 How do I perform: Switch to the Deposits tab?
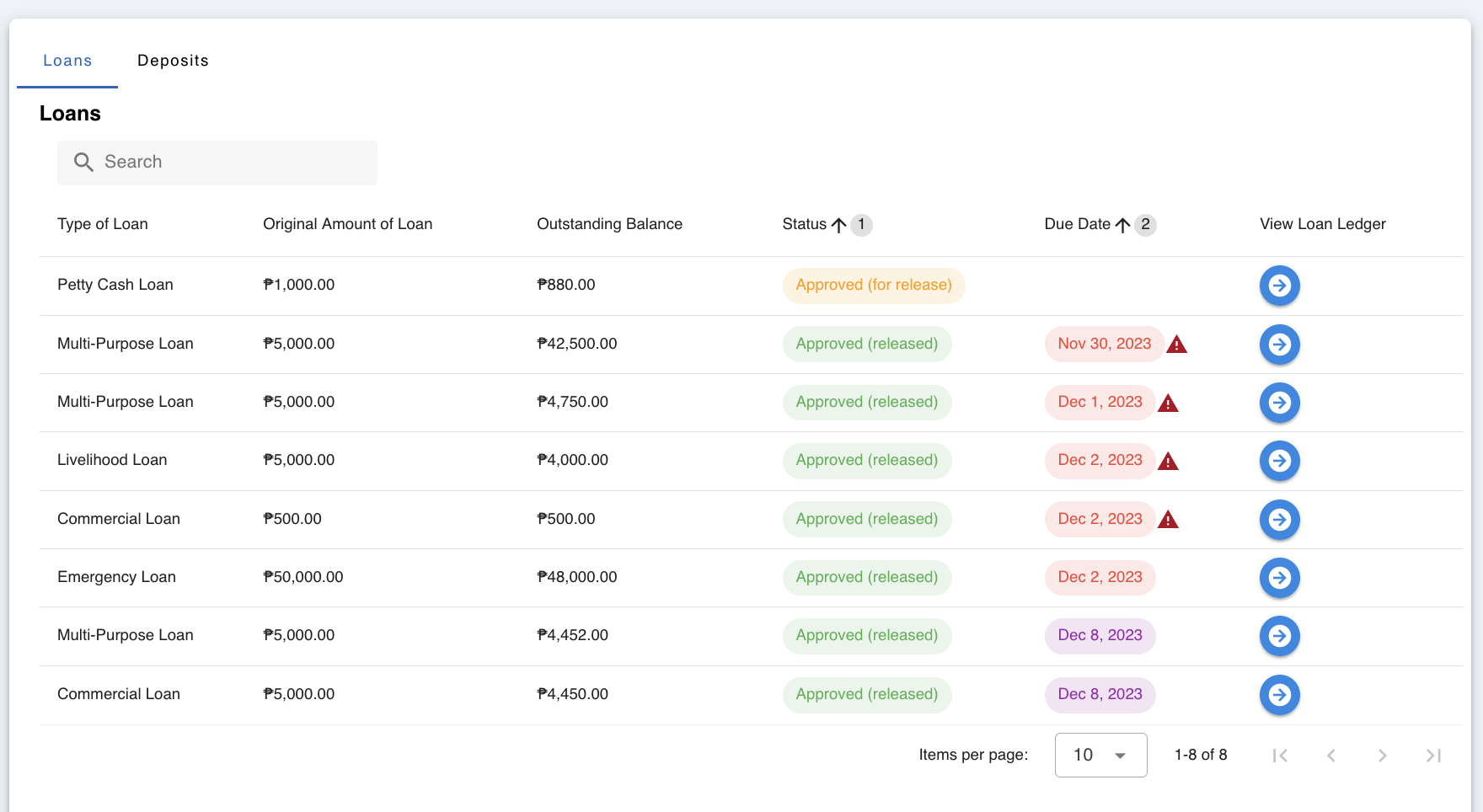click(173, 60)
